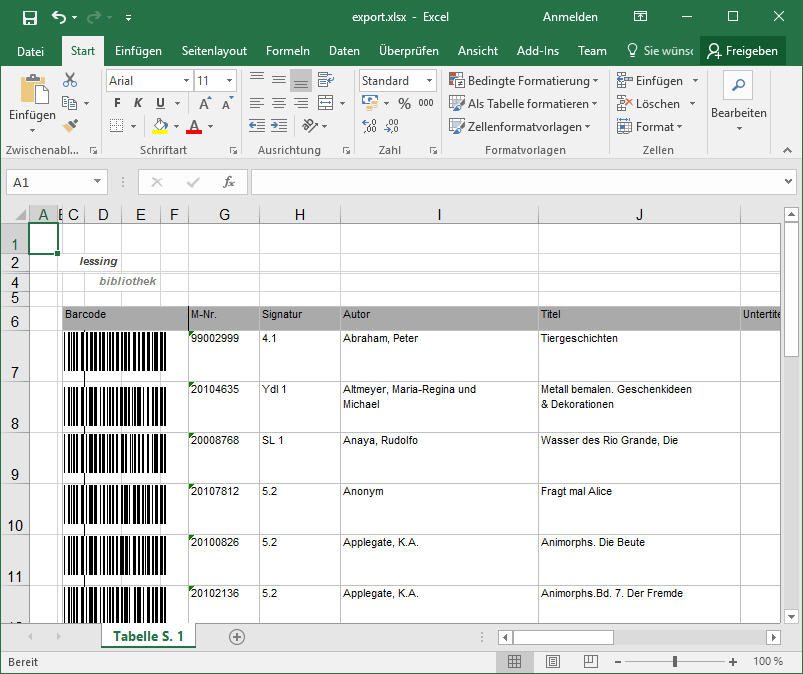Toggle wrap text in the alignment group
The height and width of the screenshot is (674, 803).
point(326,81)
